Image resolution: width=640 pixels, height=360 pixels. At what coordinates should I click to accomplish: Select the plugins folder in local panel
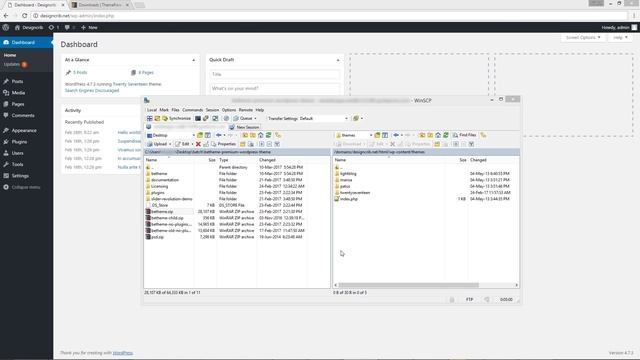pyautogui.click(x=158, y=193)
